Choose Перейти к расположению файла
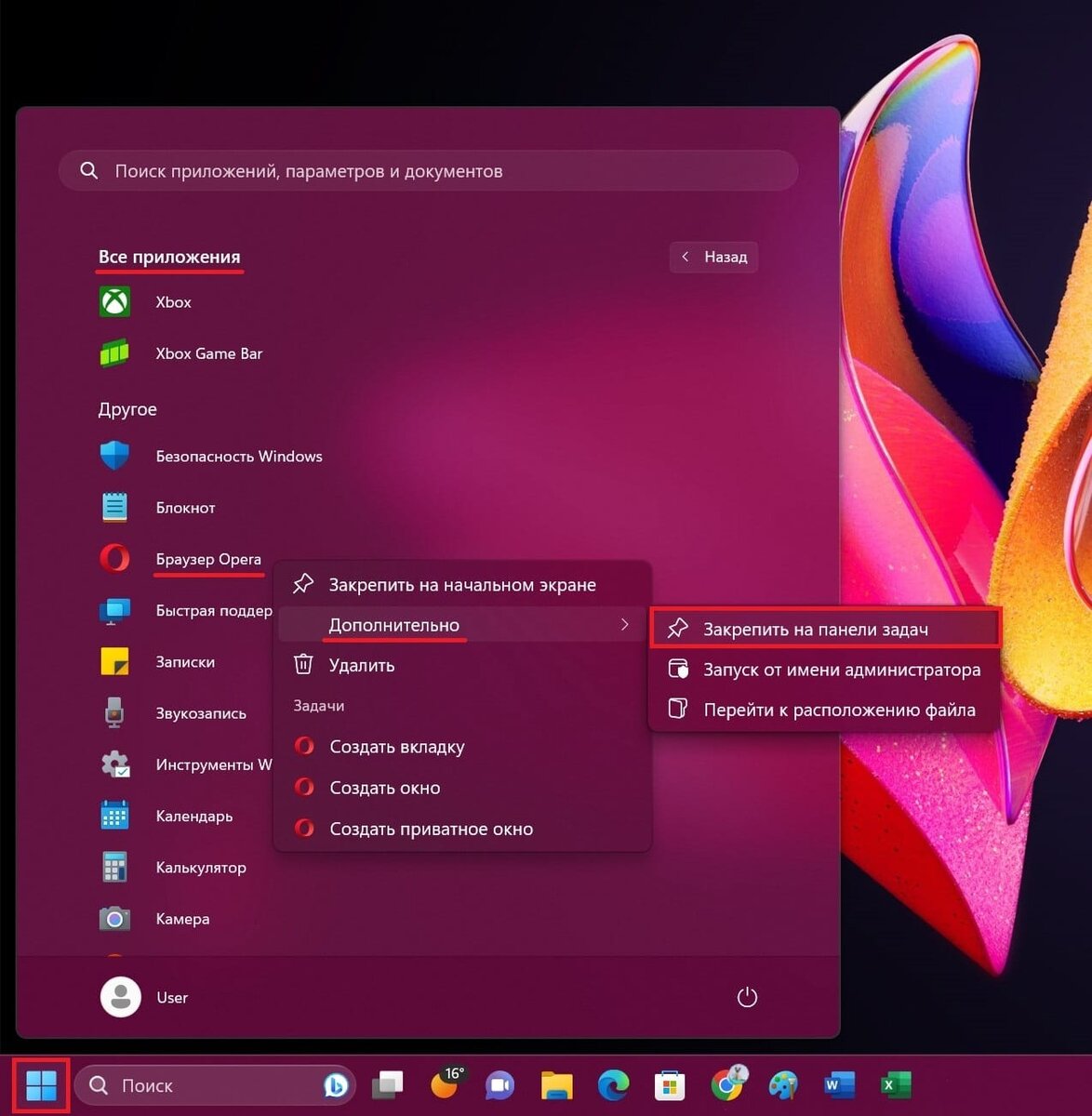The image size is (1092, 1116). point(824,710)
